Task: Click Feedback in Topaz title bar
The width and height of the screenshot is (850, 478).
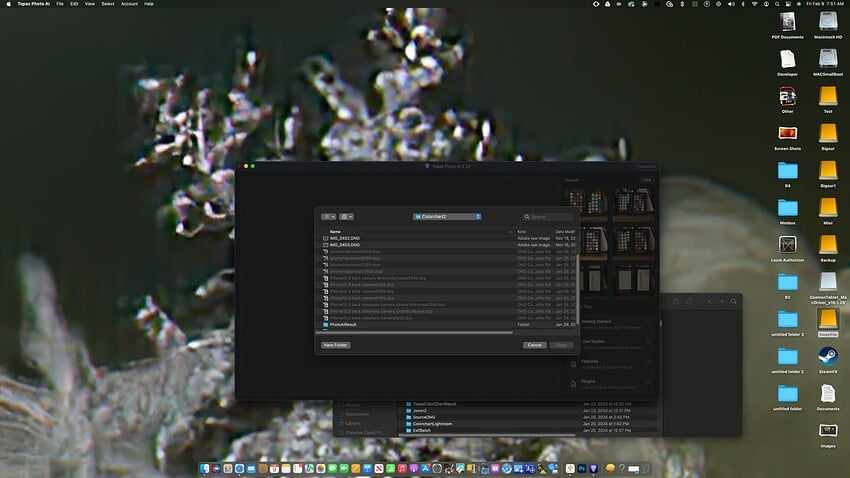Action: click(646, 166)
